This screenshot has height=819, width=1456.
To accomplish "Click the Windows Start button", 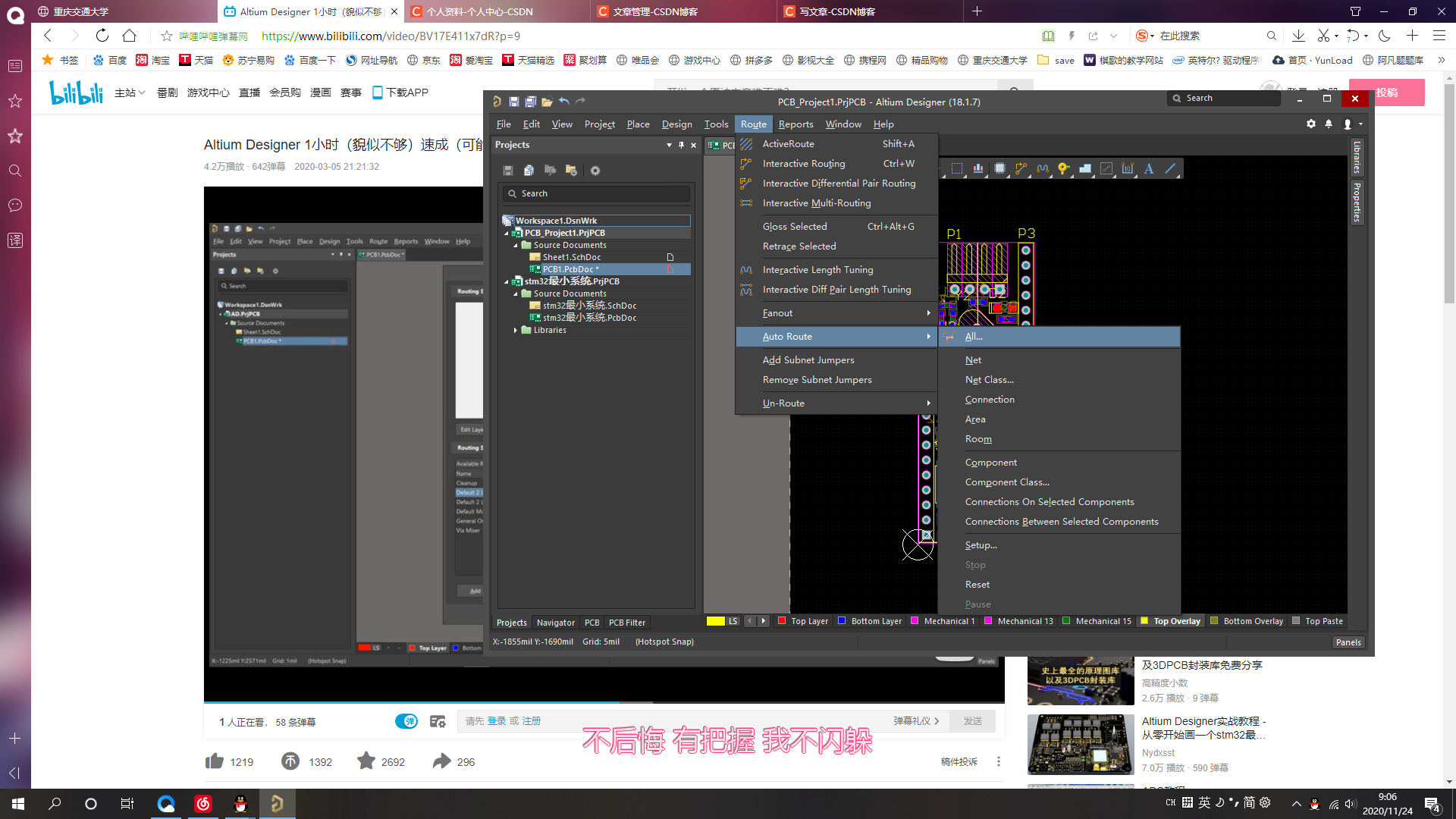I will tap(18, 804).
